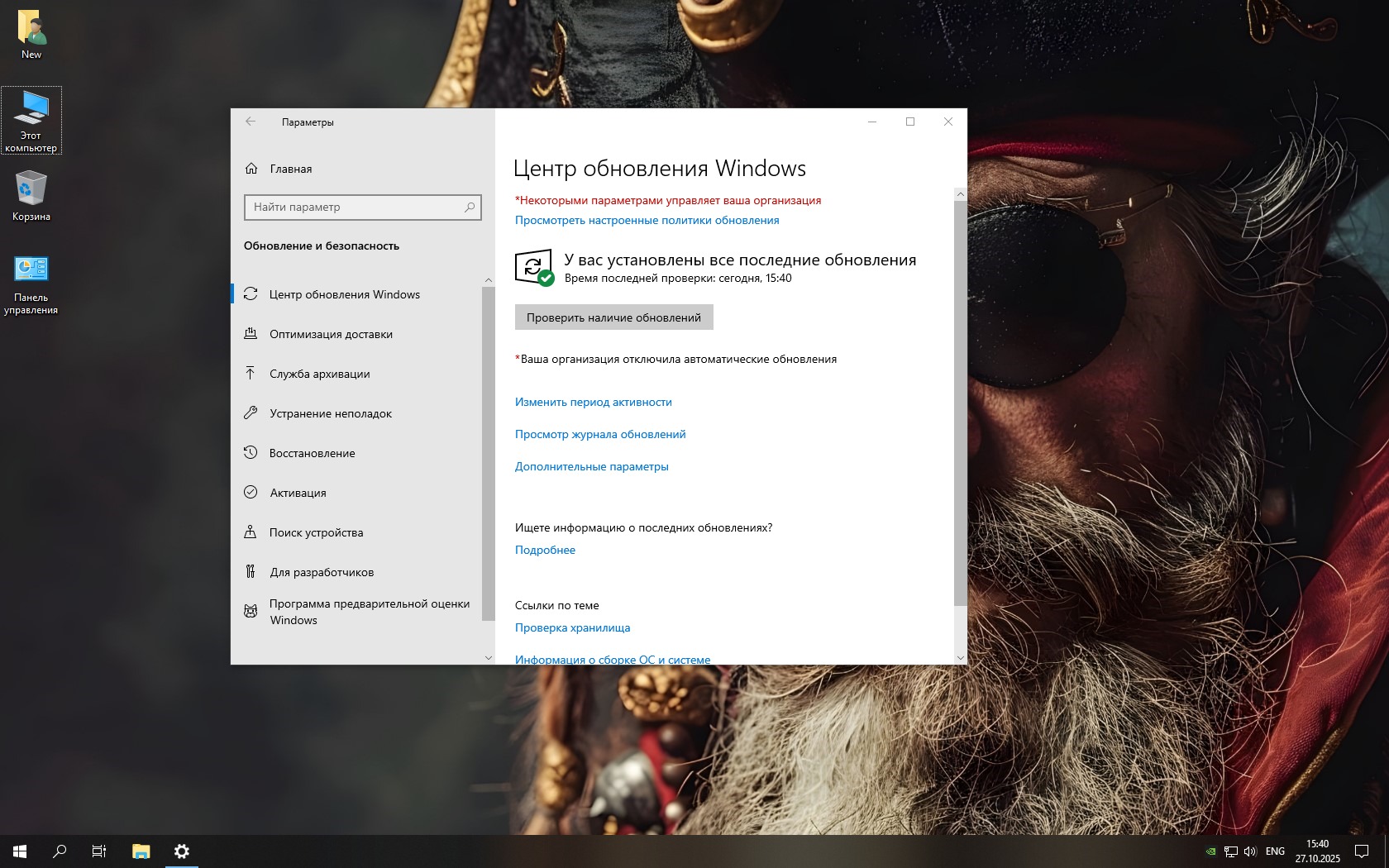Open the Центр обновления Windows section
The width and height of the screenshot is (1389, 868).
[x=344, y=294]
